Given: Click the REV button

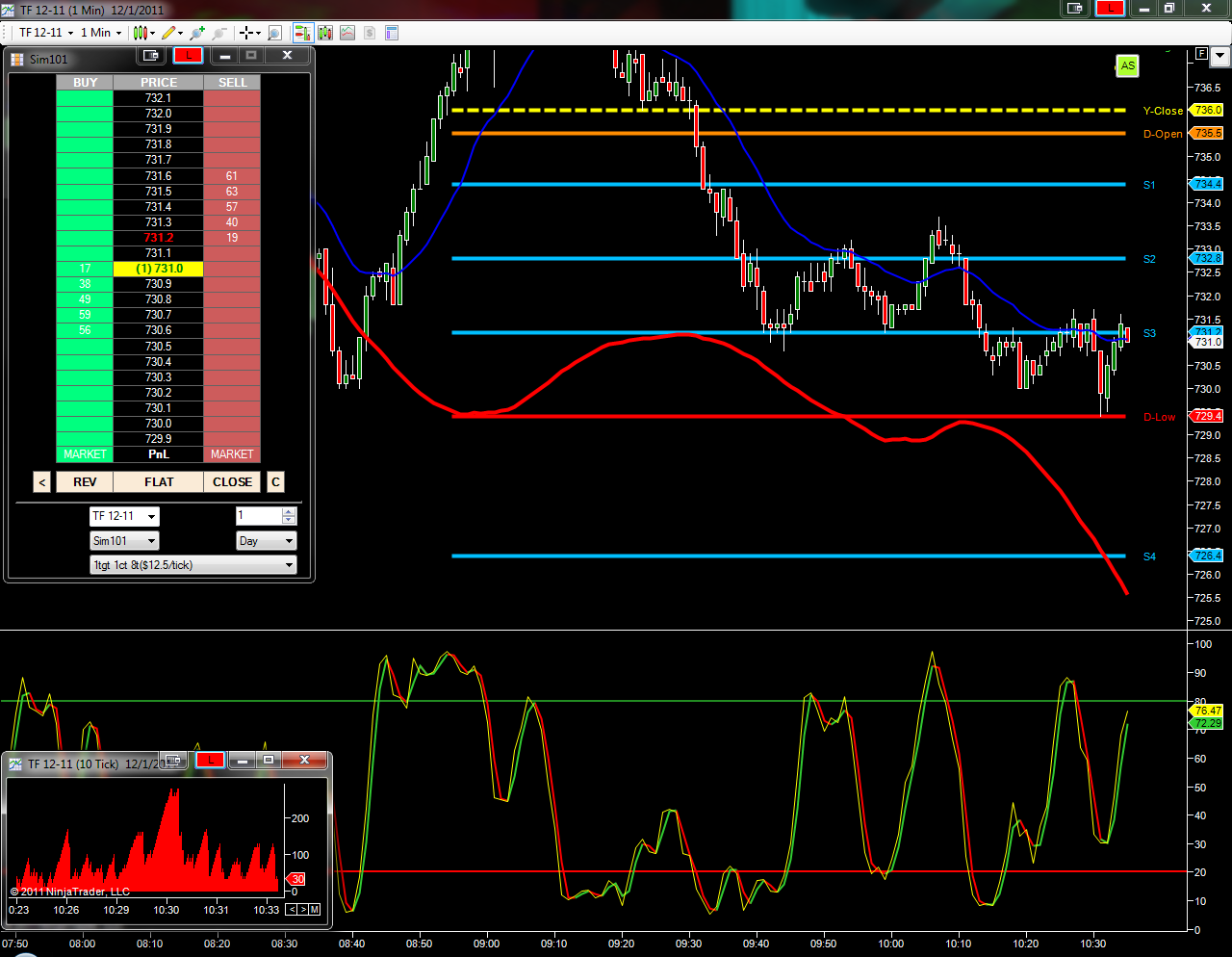Looking at the screenshot, I should tap(85, 482).
